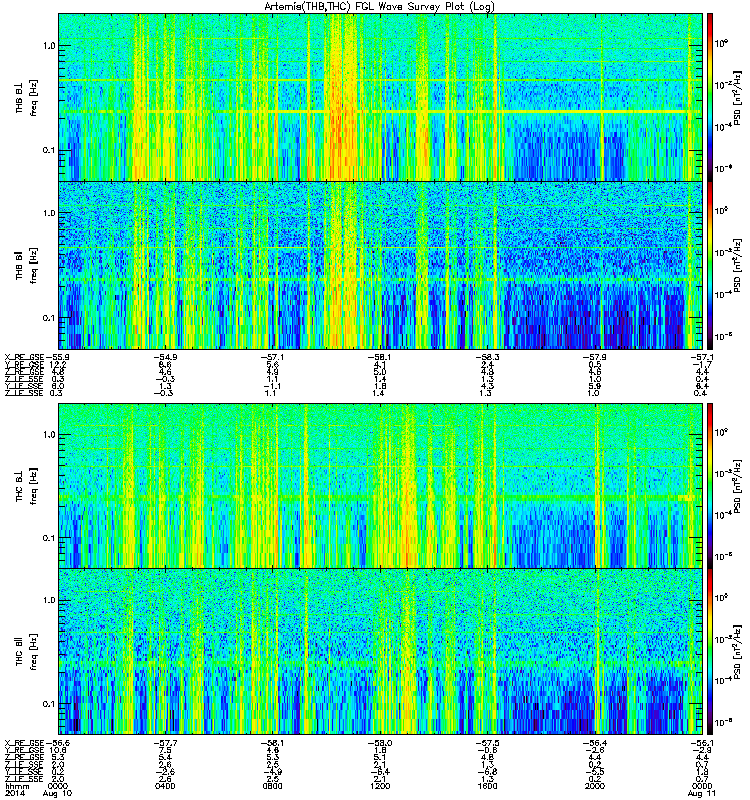Click the 'THC B⊥ freq [Hz]' axis label
This screenshot has width=750, height=800.
point(27,486)
